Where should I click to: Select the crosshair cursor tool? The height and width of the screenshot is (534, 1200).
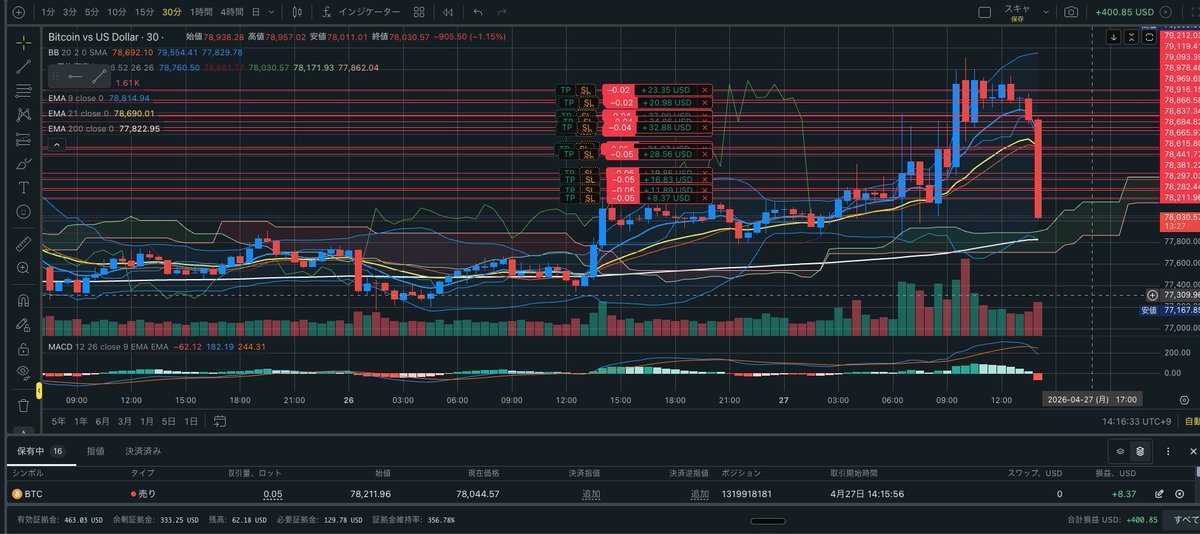(x=23, y=42)
